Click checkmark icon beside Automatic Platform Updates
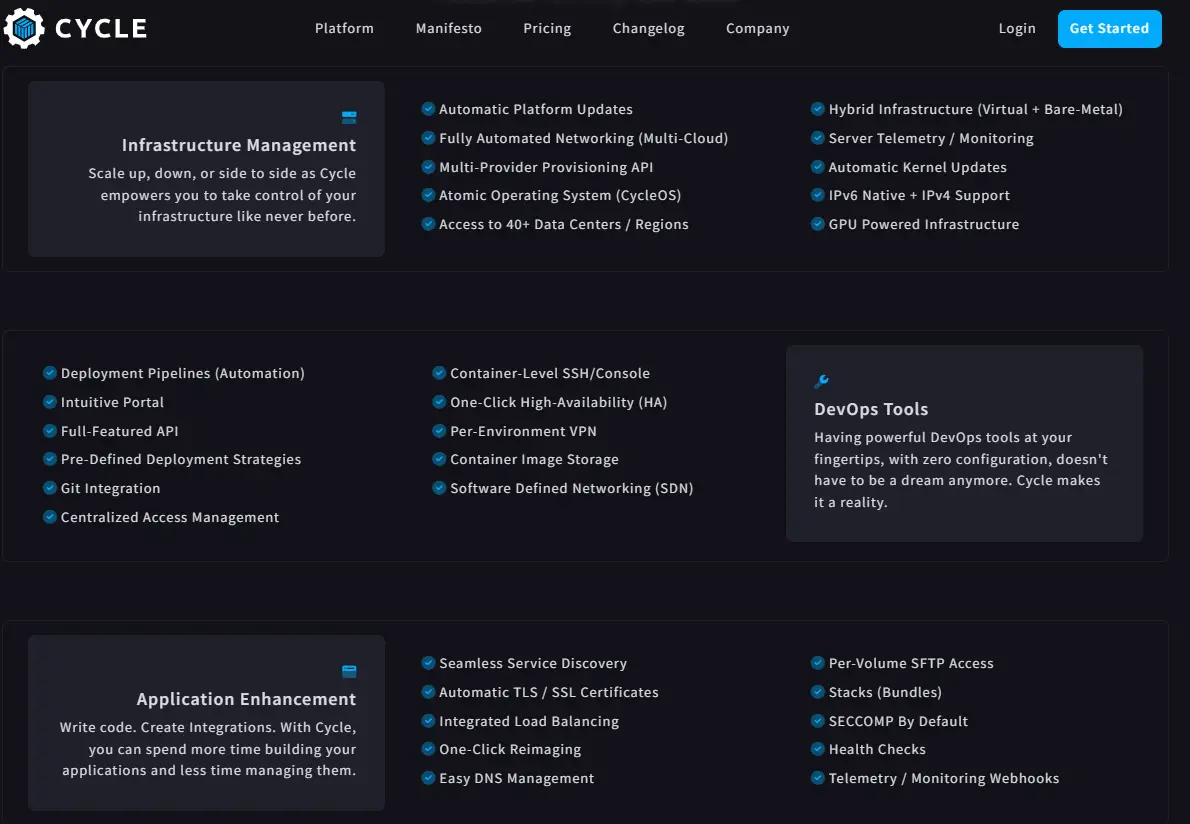This screenshot has height=824, width=1190. pyautogui.click(x=428, y=109)
